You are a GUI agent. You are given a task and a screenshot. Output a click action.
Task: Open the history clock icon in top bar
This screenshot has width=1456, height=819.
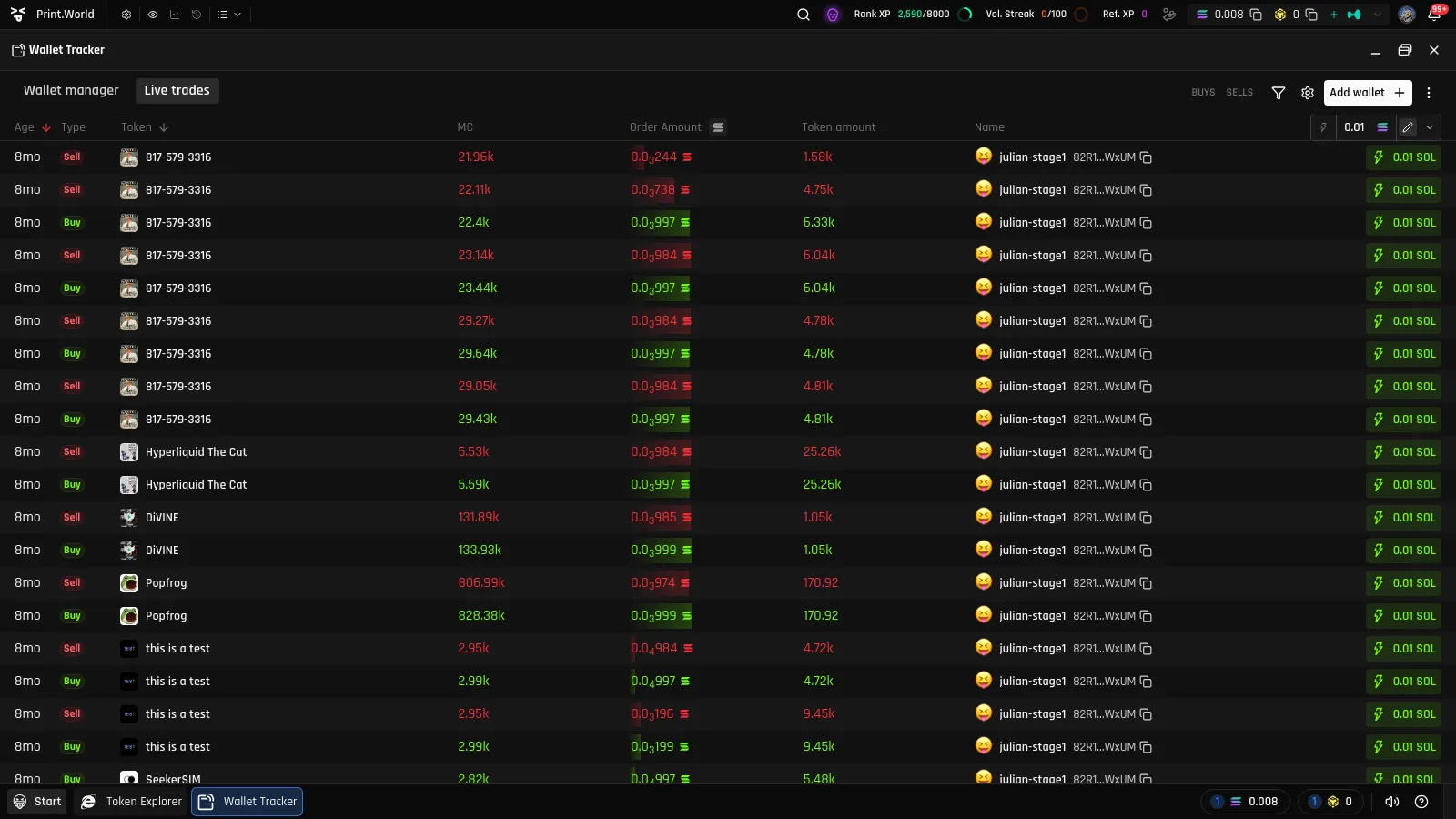[x=196, y=15]
